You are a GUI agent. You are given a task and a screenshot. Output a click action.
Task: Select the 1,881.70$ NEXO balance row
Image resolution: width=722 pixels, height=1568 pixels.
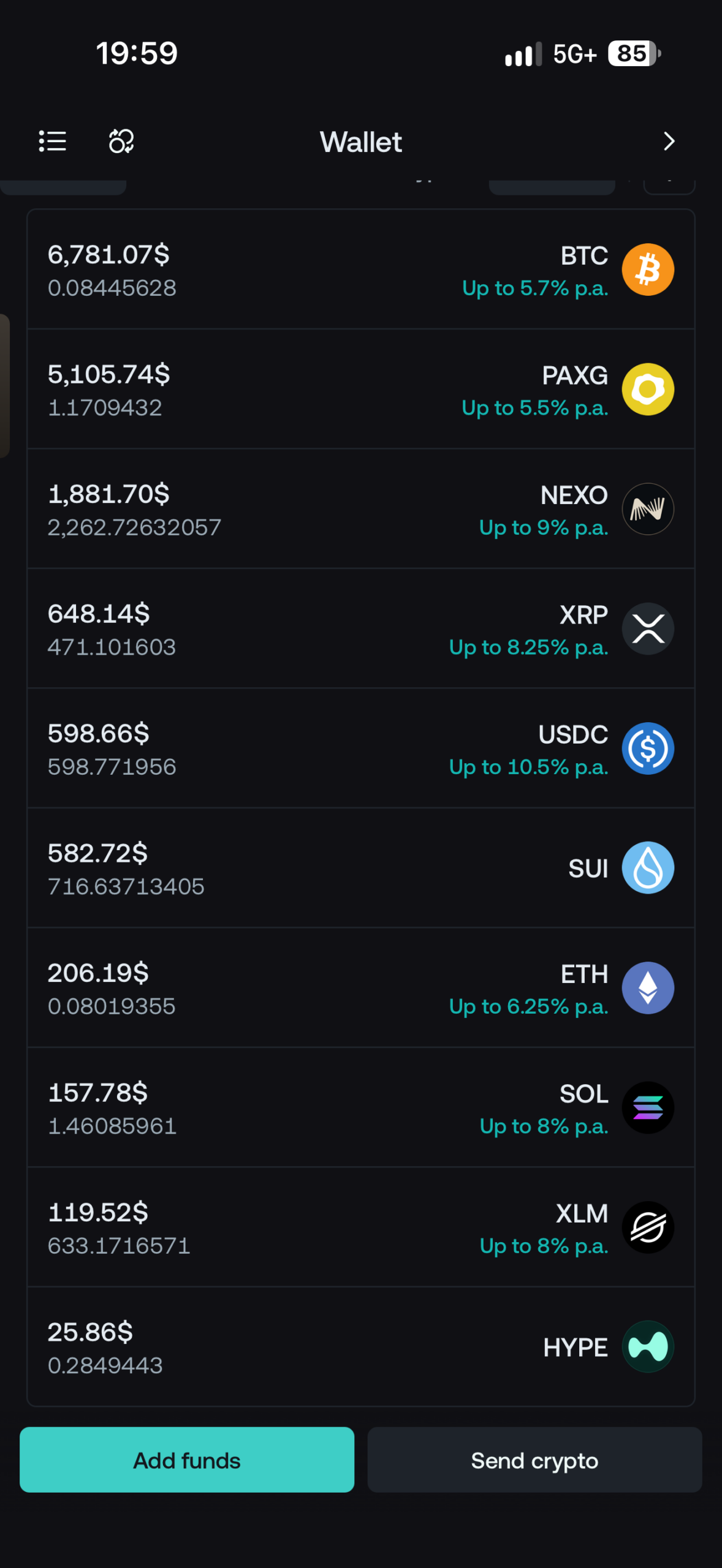[361, 509]
